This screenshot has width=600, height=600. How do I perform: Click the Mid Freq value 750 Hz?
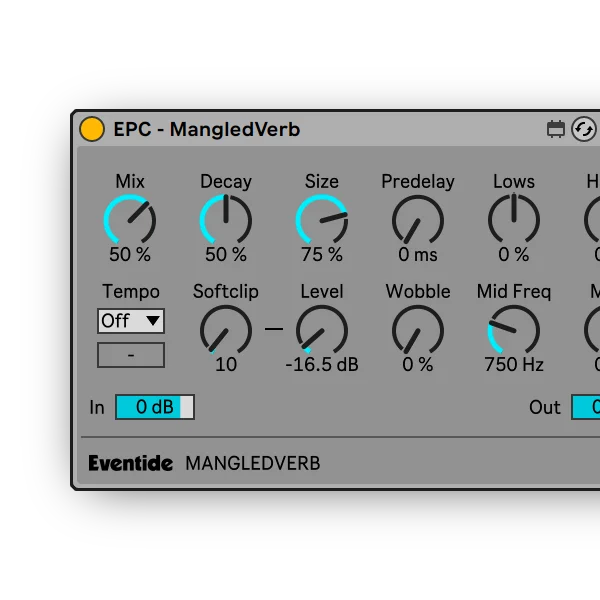tap(514, 364)
